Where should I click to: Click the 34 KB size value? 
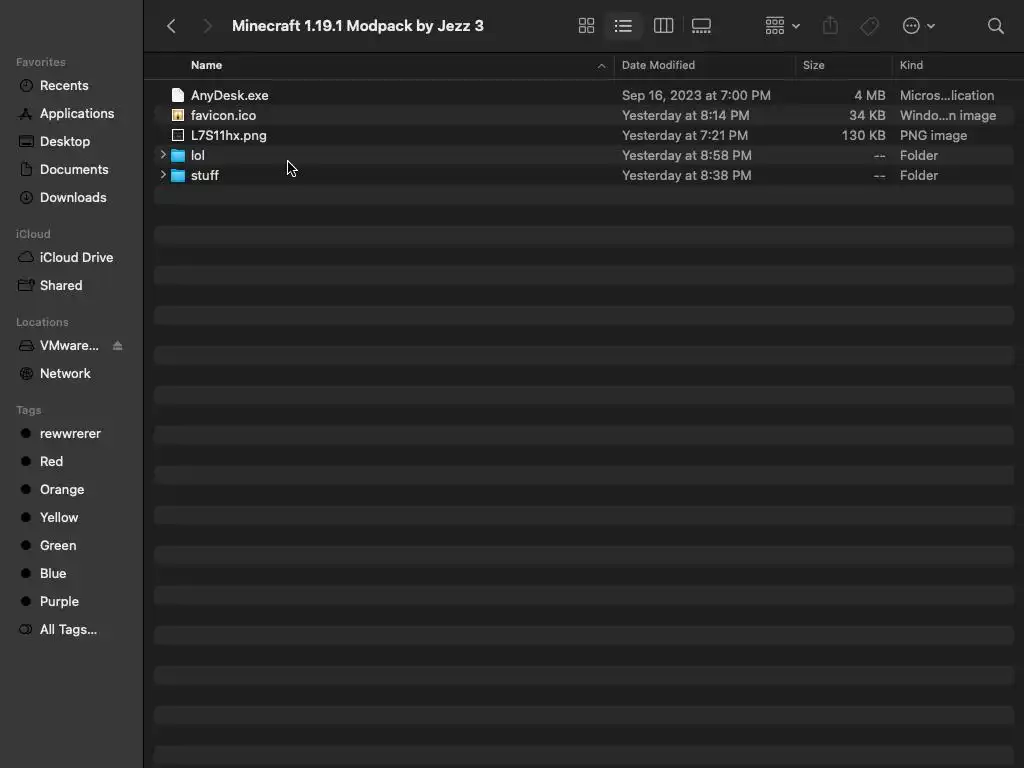[867, 116]
